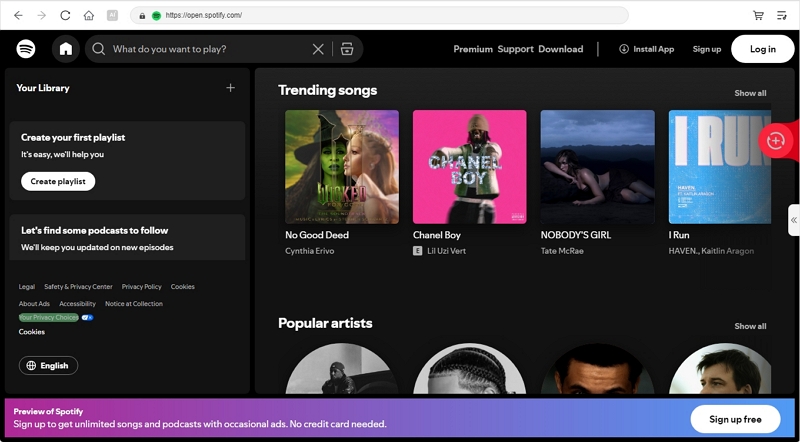
Task: Open the Legal link
Action: [x=27, y=287]
